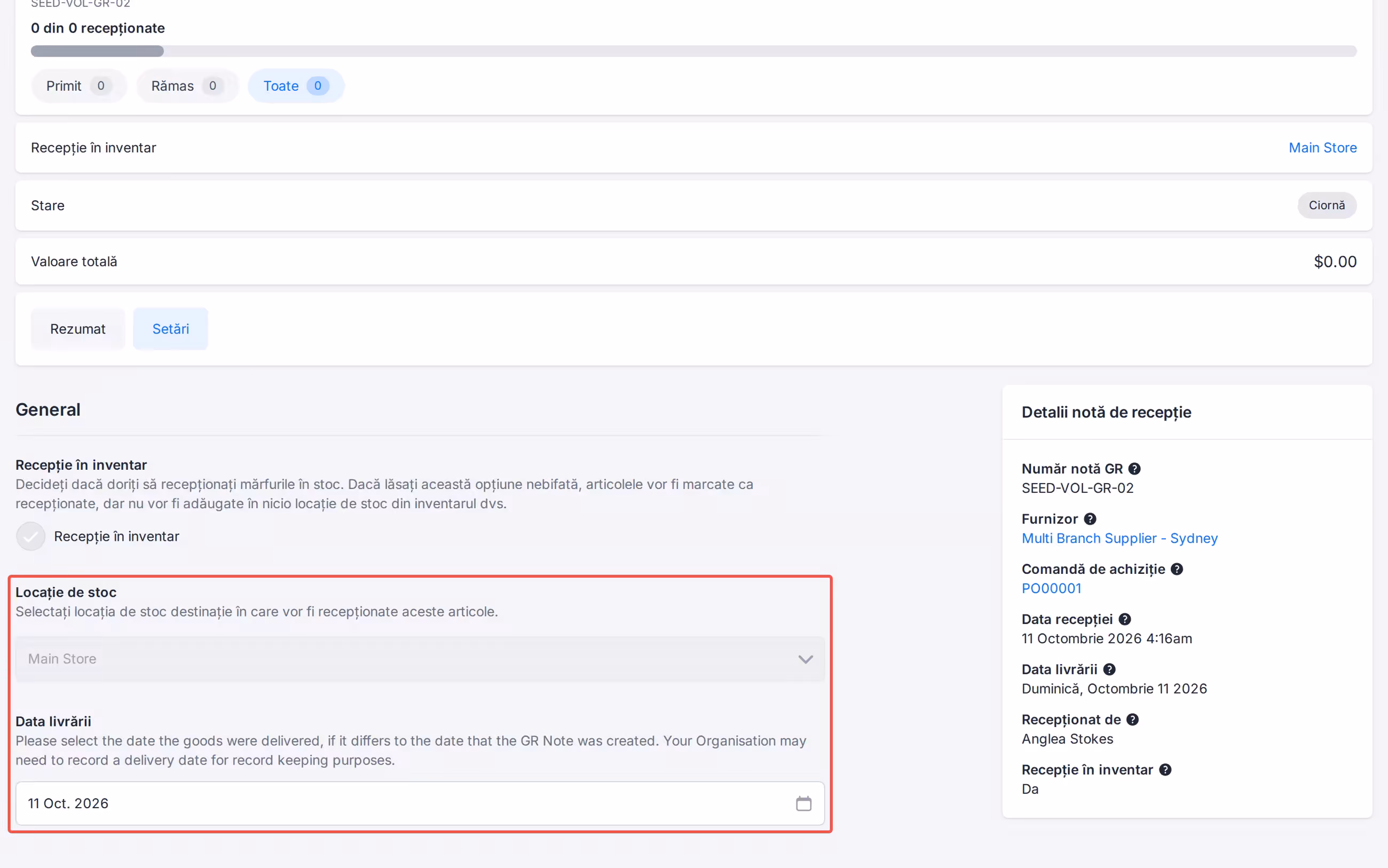This screenshot has width=1388, height=868.
Task: Toggle the Recepție în inventar checkbox
Action: click(x=30, y=536)
